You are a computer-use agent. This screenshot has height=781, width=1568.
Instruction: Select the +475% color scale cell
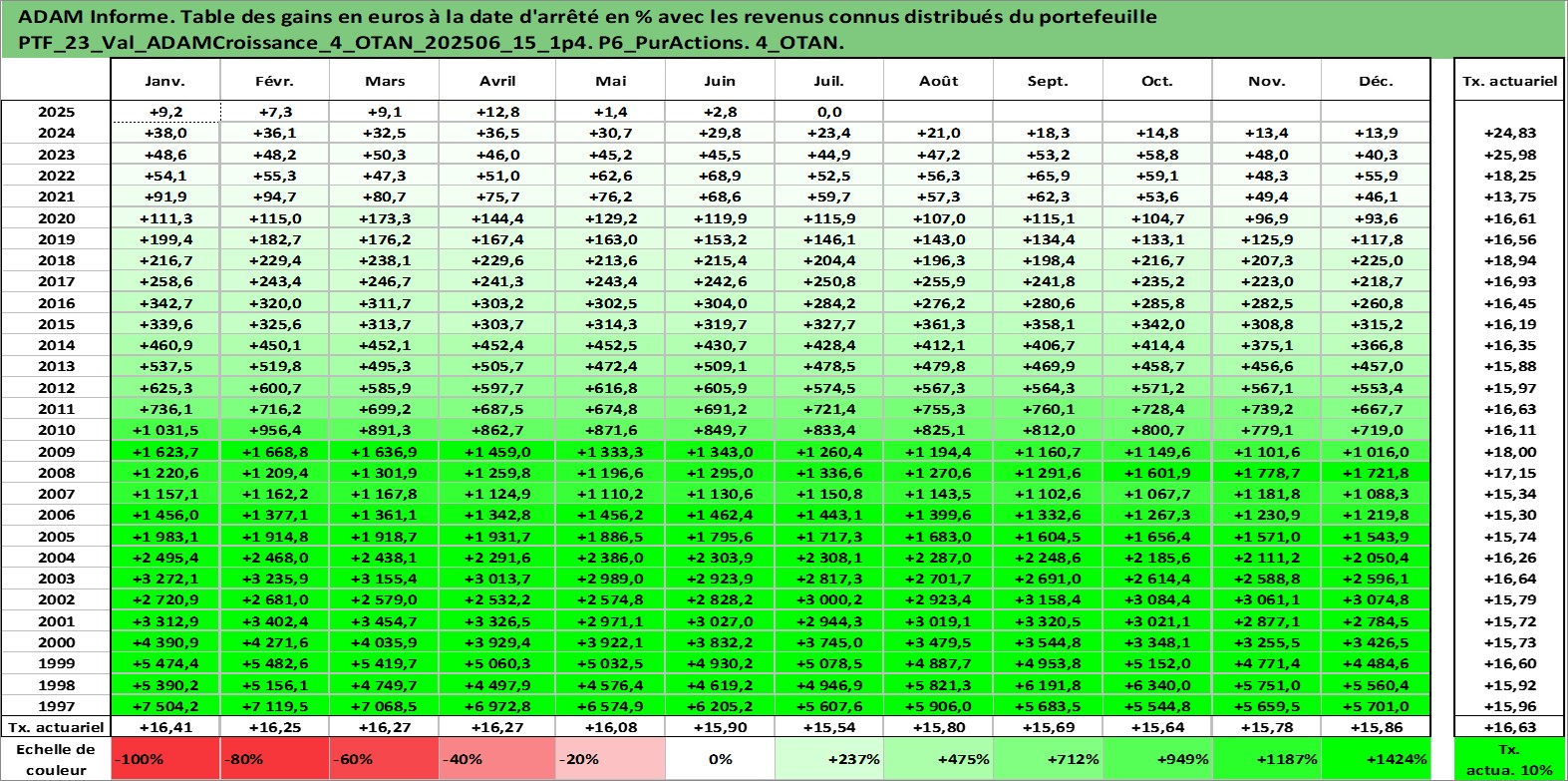[939, 759]
